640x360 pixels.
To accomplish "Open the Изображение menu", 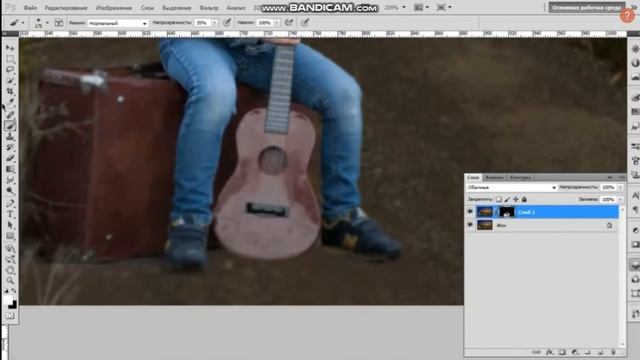I will click(x=114, y=8).
